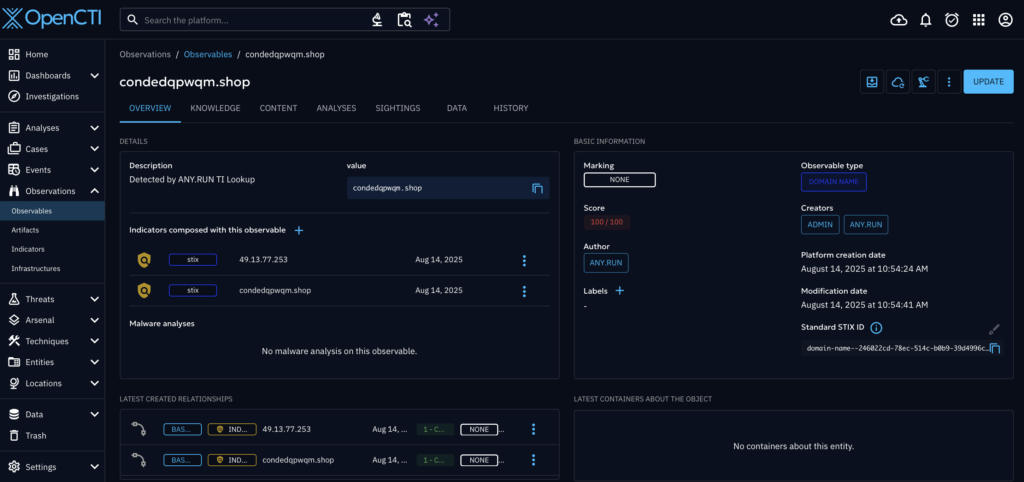This screenshot has height=482, width=1024.
Task: Open the data import cloud upload icon
Action: coord(898,20)
